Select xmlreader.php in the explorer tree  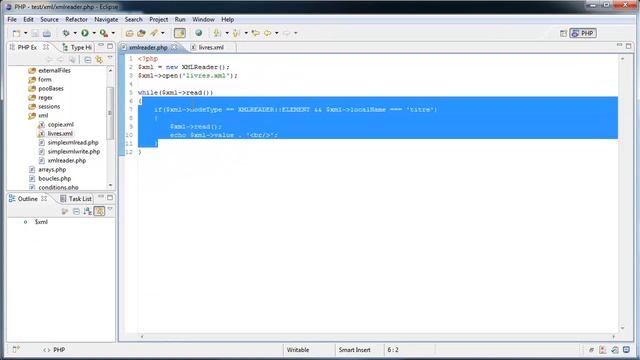pyautogui.click(x=67, y=160)
